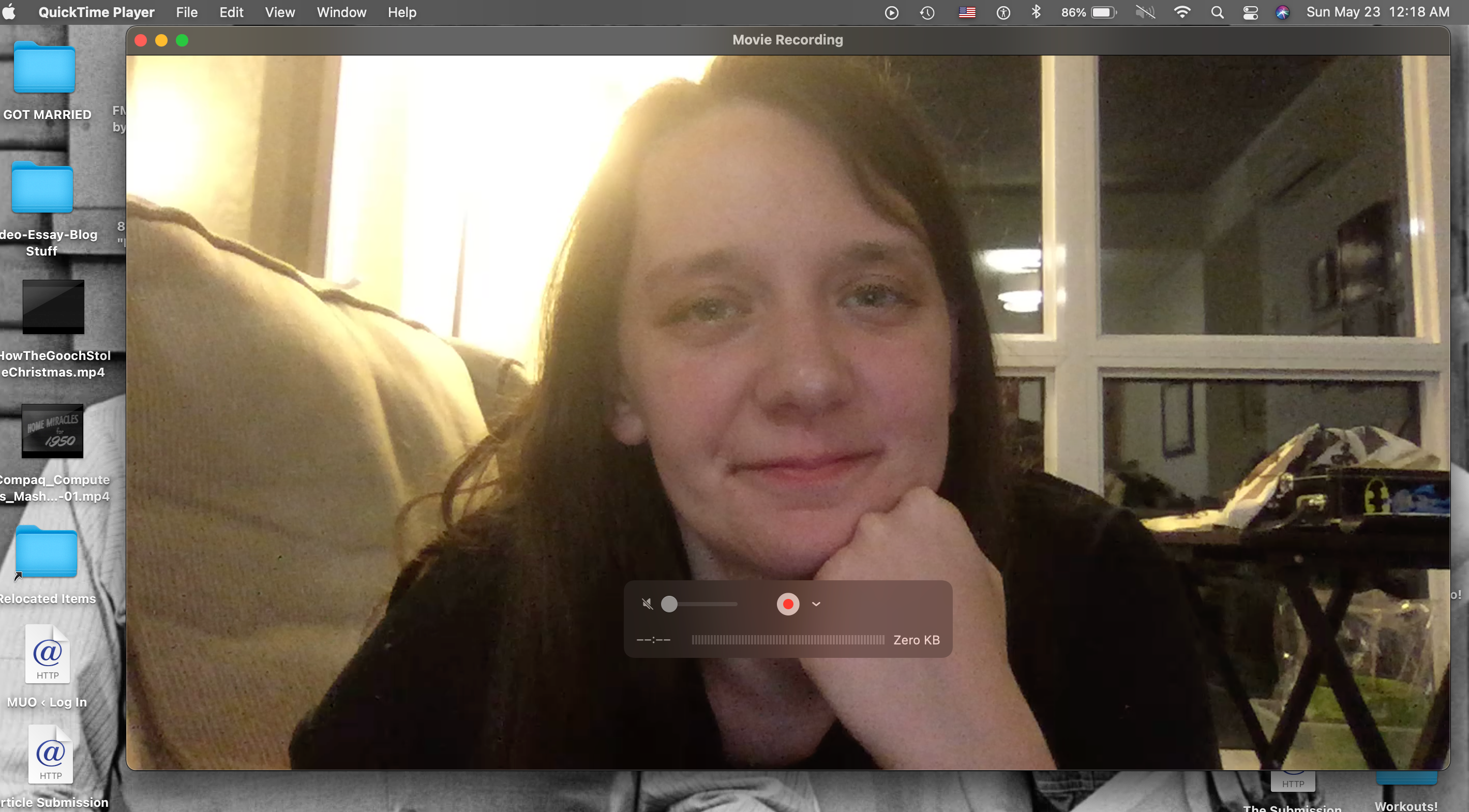Click the Now Playing icon in menu bar

tap(891, 12)
